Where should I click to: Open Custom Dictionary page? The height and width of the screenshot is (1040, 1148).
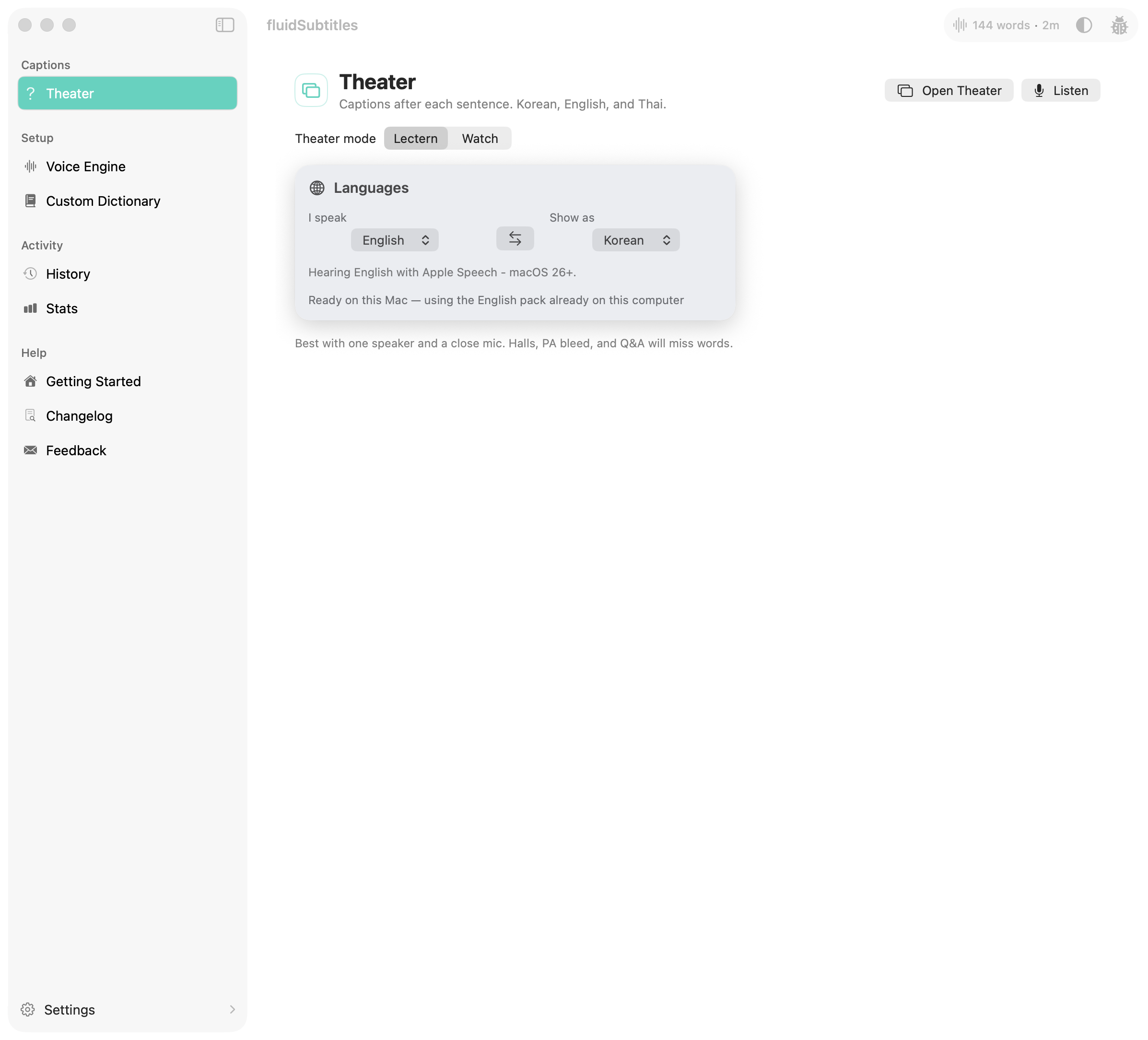128,201
